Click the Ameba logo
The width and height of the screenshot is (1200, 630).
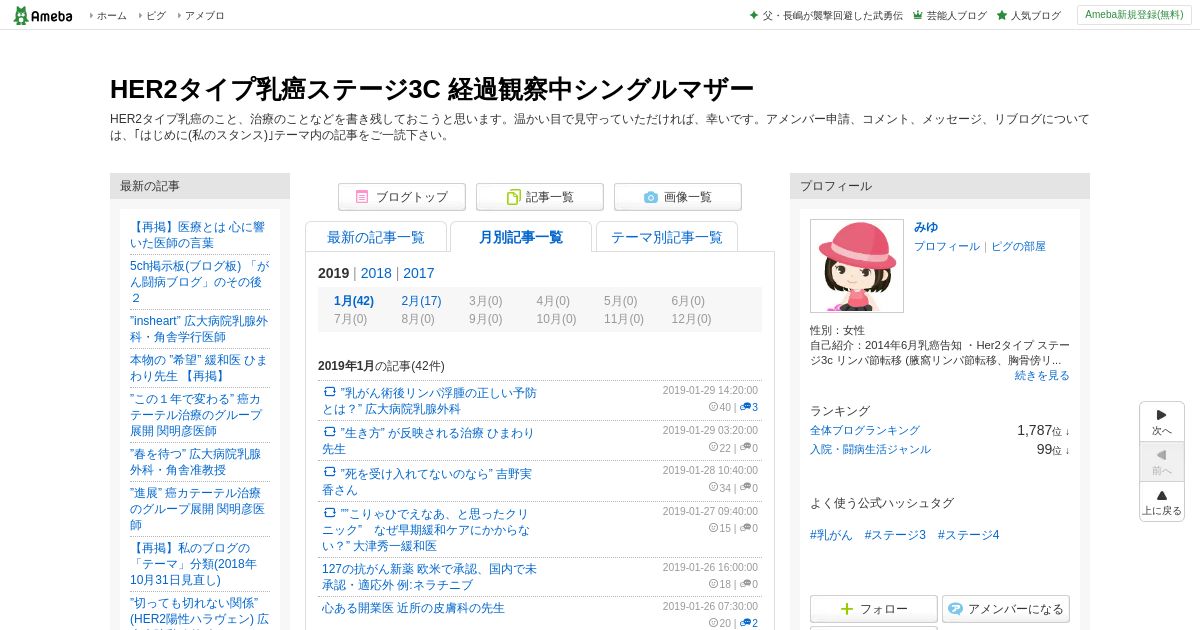tap(43, 15)
